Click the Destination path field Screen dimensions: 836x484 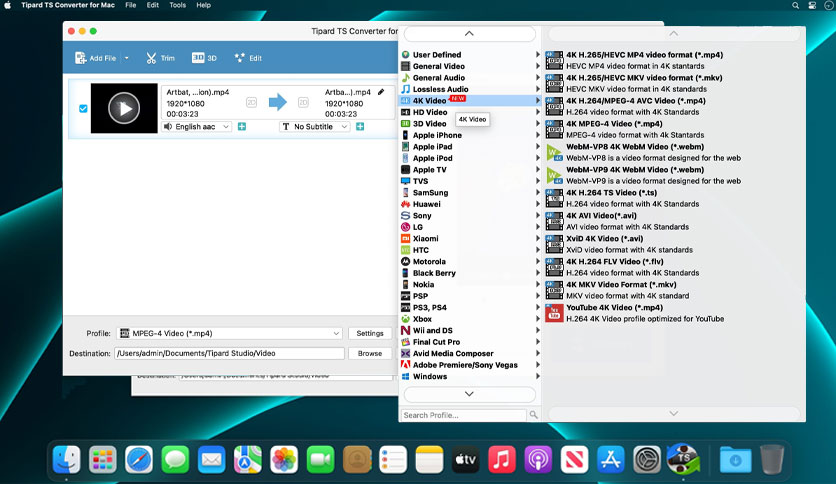229,353
